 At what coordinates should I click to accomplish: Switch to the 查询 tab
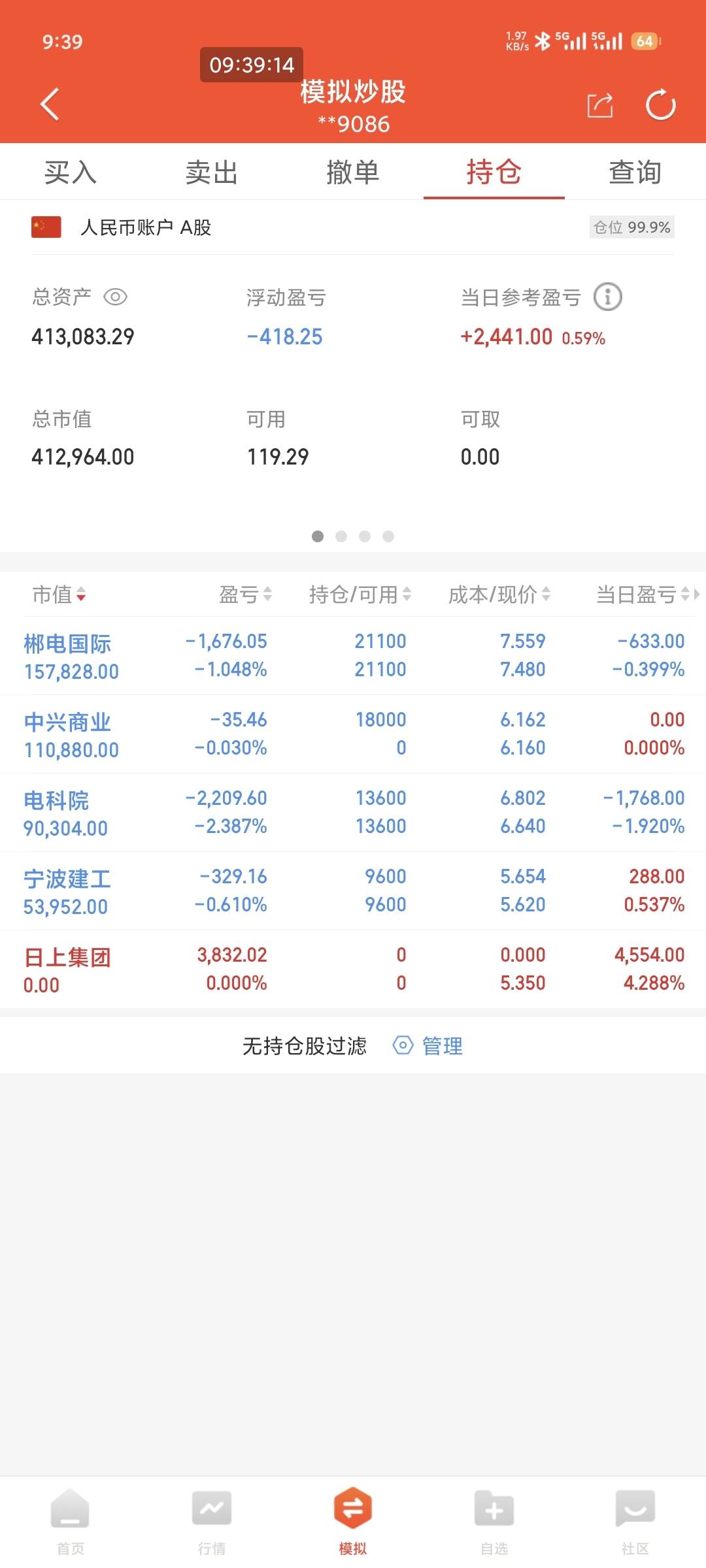[x=635, y=172]
